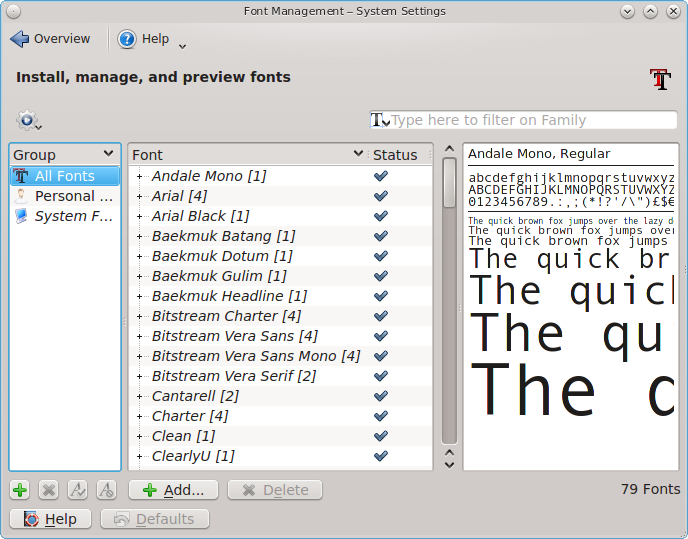Click enabled status check for Andale Mono

coord(381,176)
